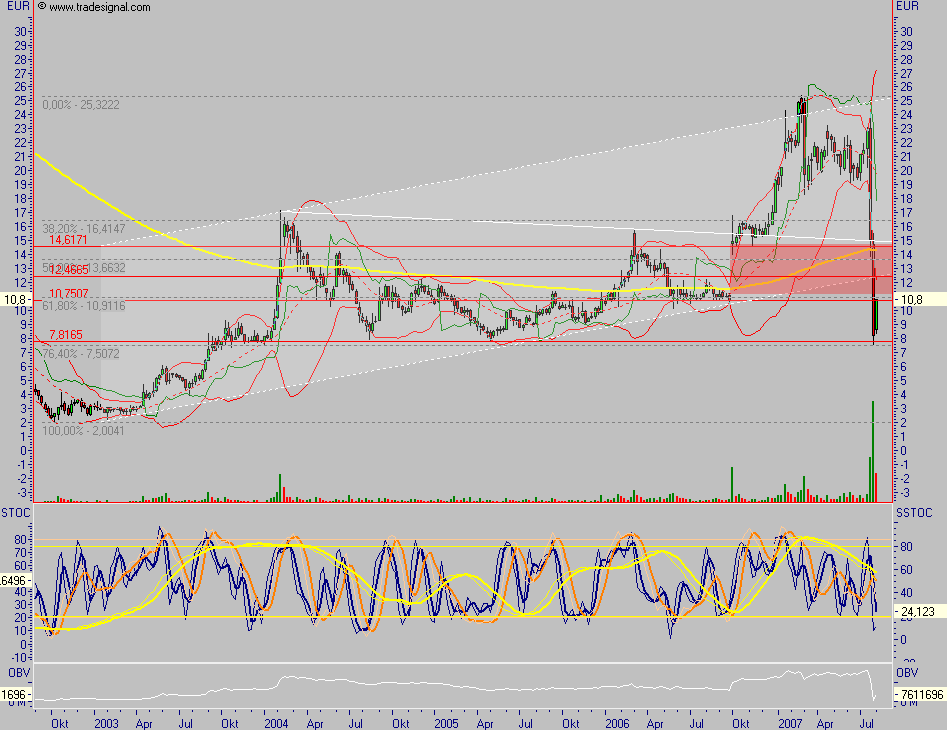Select the 100,00% - 2,0041 Fibonacci label
This screenshot has height=730, width=947.
[85, 432]
